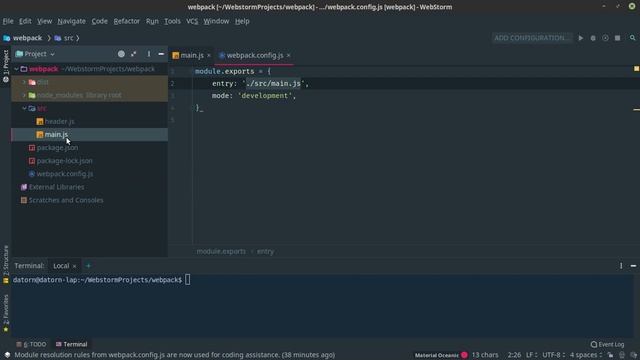Hide the Project panel with minus icon
This screenshot has width=640, height=360.
coord(161,54)
